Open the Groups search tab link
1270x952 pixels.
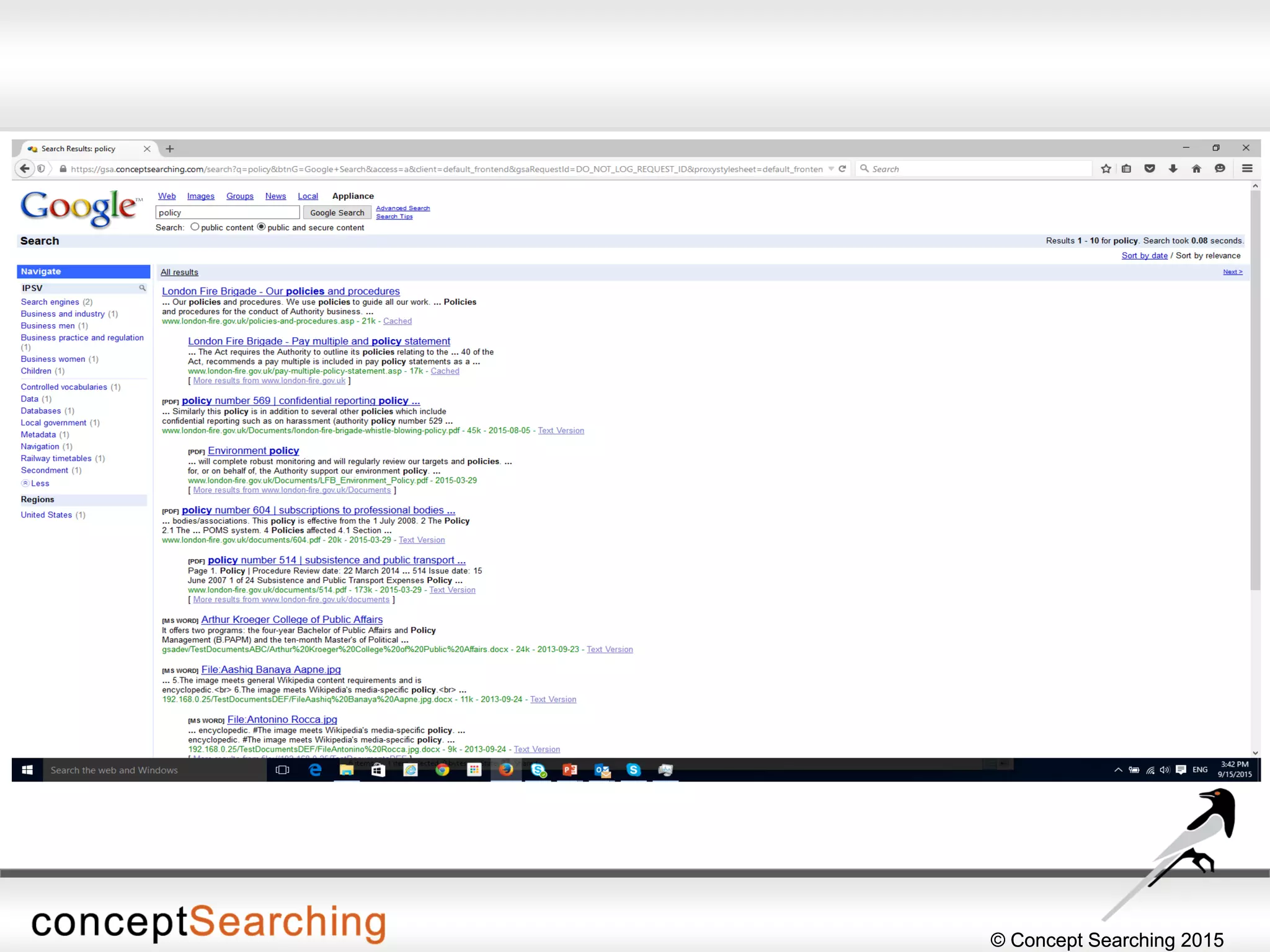[x=240, y=196]
